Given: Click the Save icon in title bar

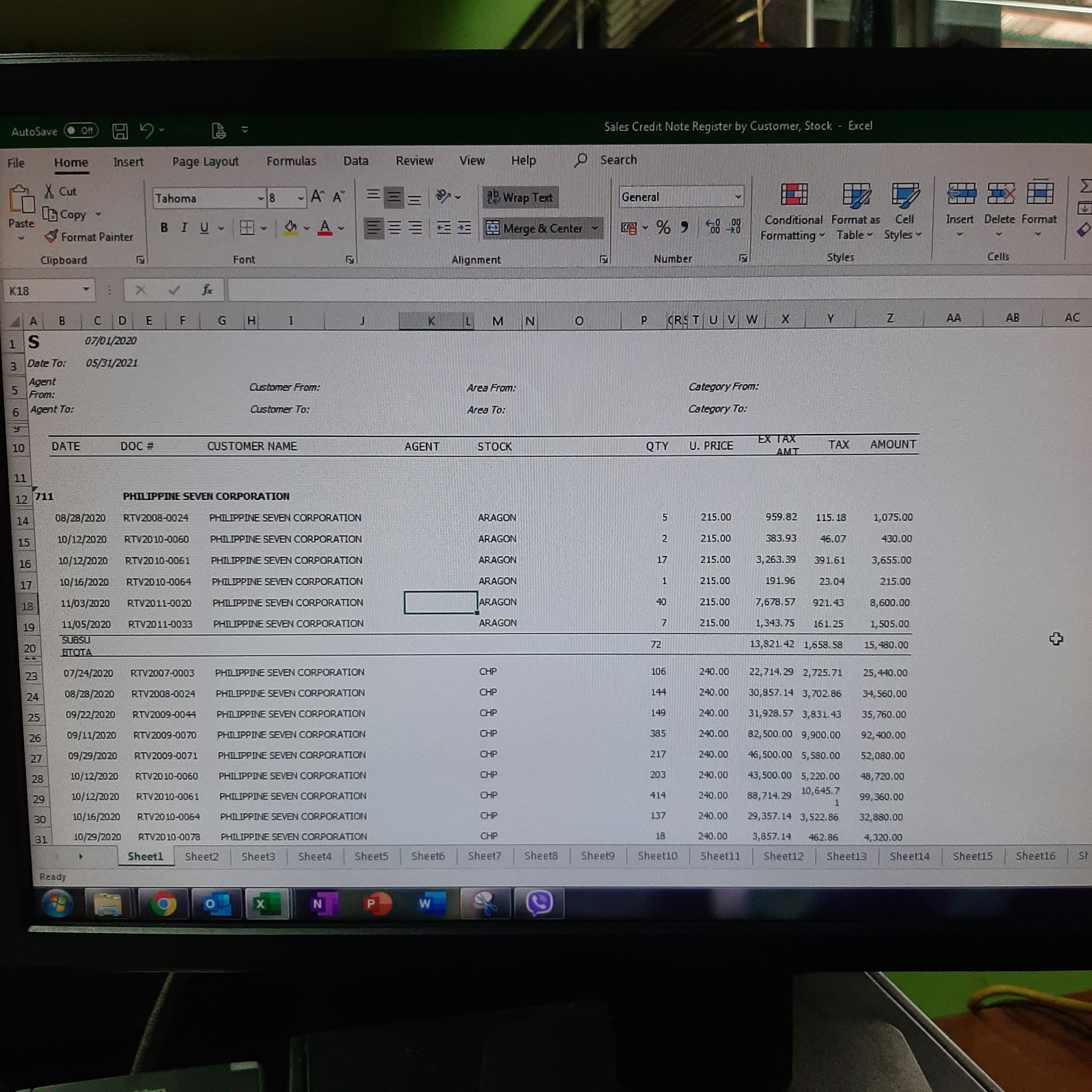Looking at the screenshot, I should click(x=120, y=131).
